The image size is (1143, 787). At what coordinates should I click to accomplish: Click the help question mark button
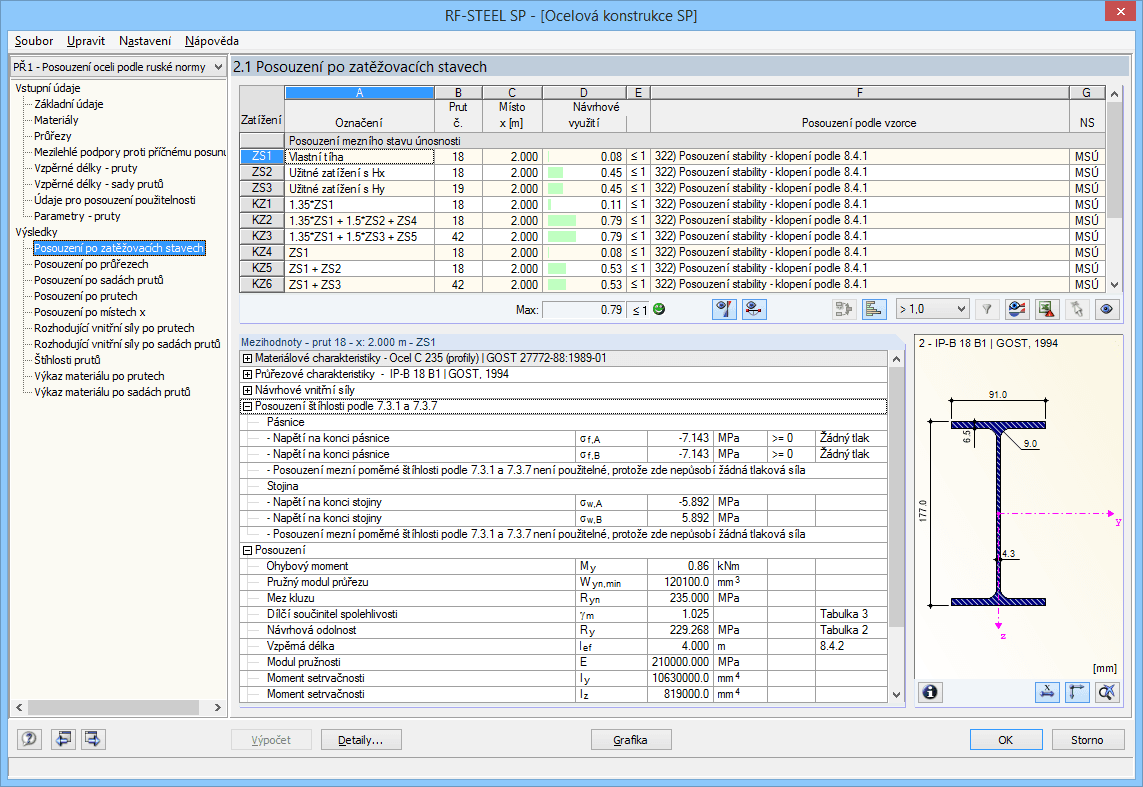pos(30,740)
